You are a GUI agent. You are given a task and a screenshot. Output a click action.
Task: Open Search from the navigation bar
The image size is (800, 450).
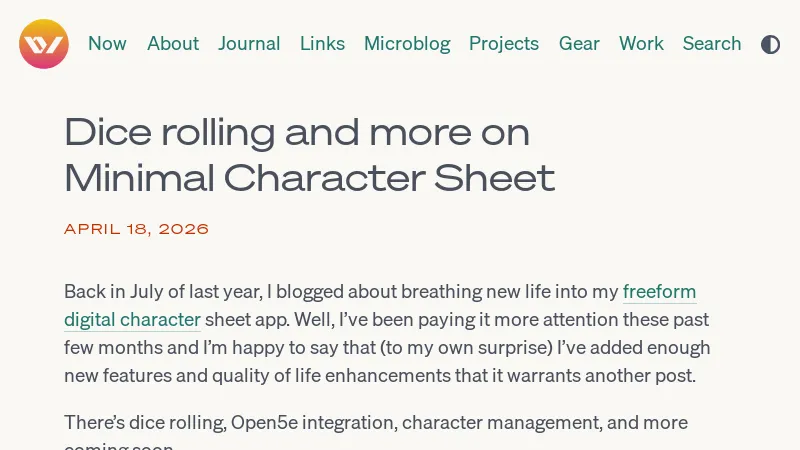pos(712,44)
